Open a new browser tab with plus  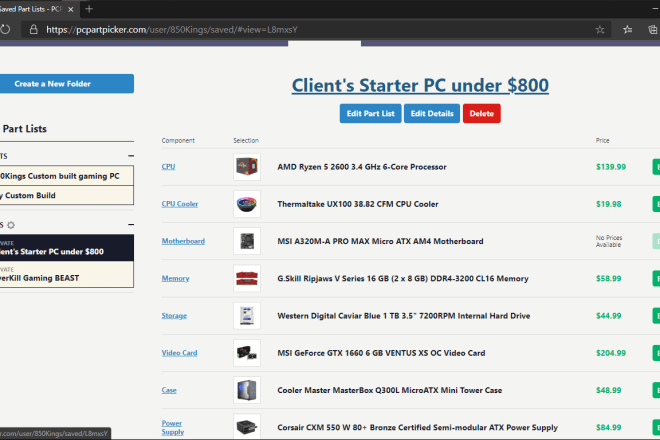tap(89, 9)
